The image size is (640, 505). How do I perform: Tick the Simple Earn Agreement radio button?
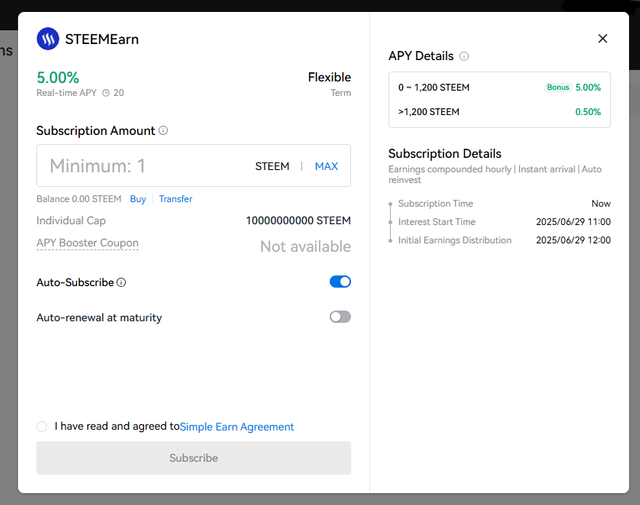pyautogui.click(x=42, y=427)
